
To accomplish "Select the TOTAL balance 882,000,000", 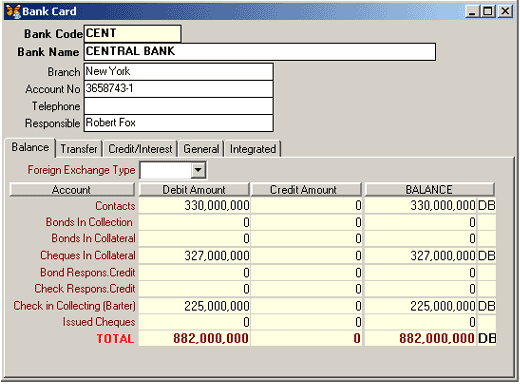I will pos(420,338).
